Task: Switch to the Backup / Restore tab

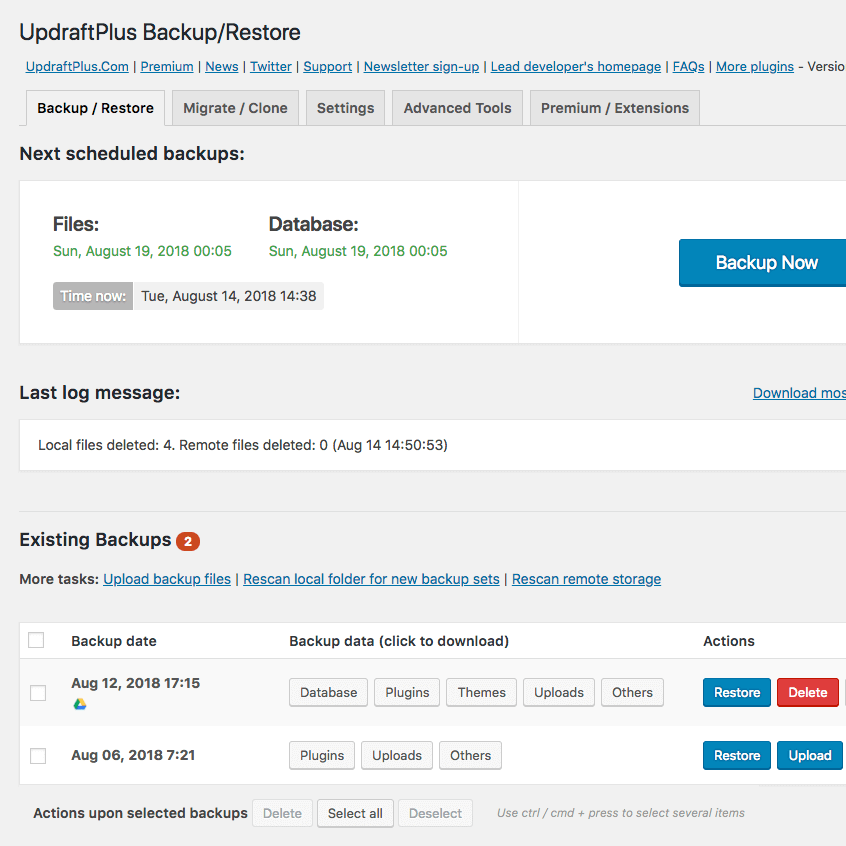Action: (95, 108)
